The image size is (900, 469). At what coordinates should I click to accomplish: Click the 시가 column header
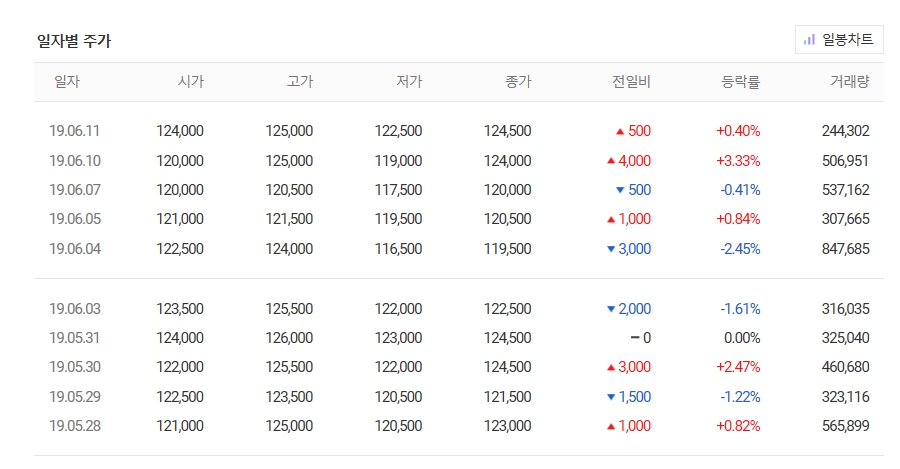191,82
